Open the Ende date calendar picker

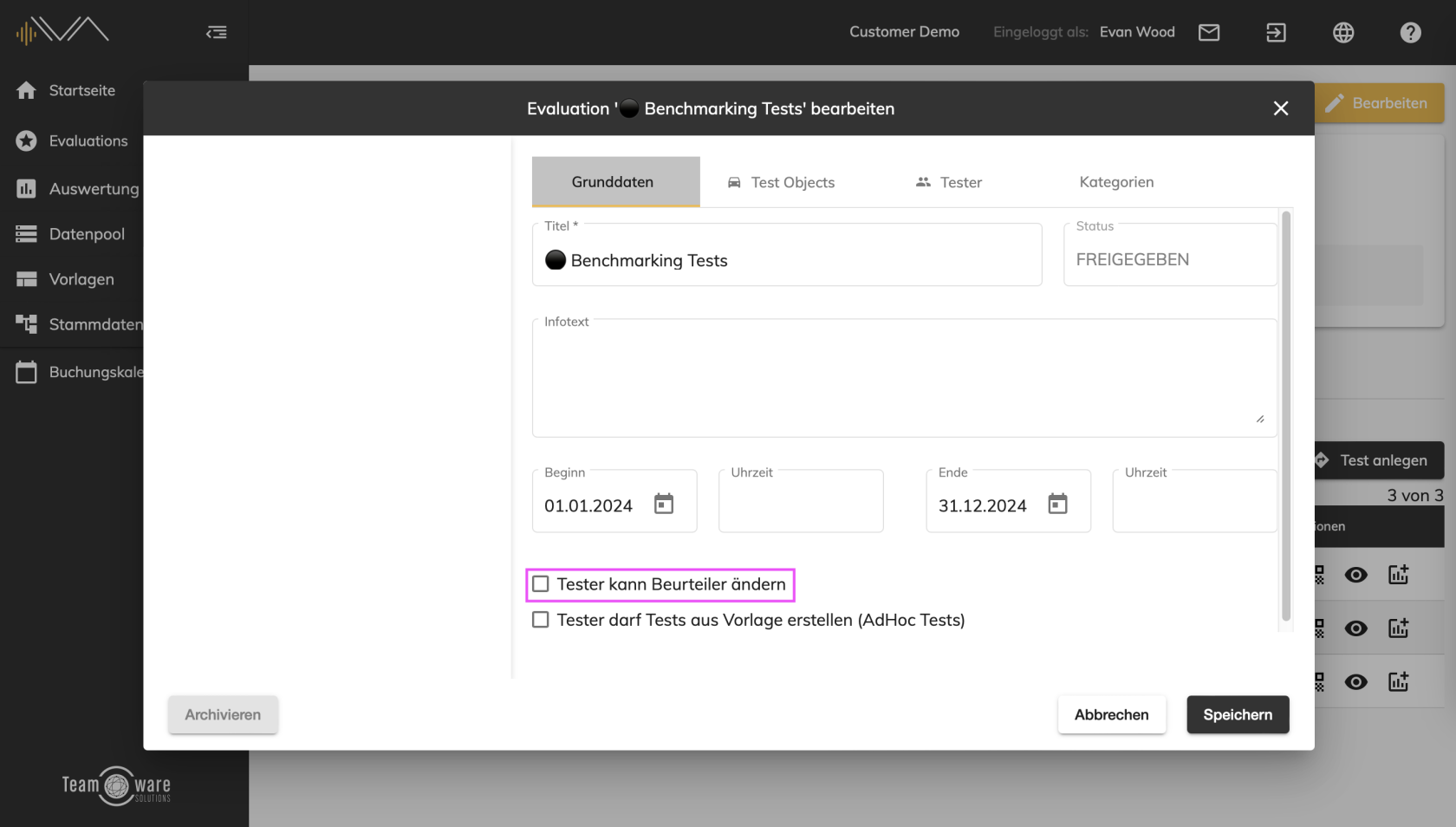tap(1057, 504)
